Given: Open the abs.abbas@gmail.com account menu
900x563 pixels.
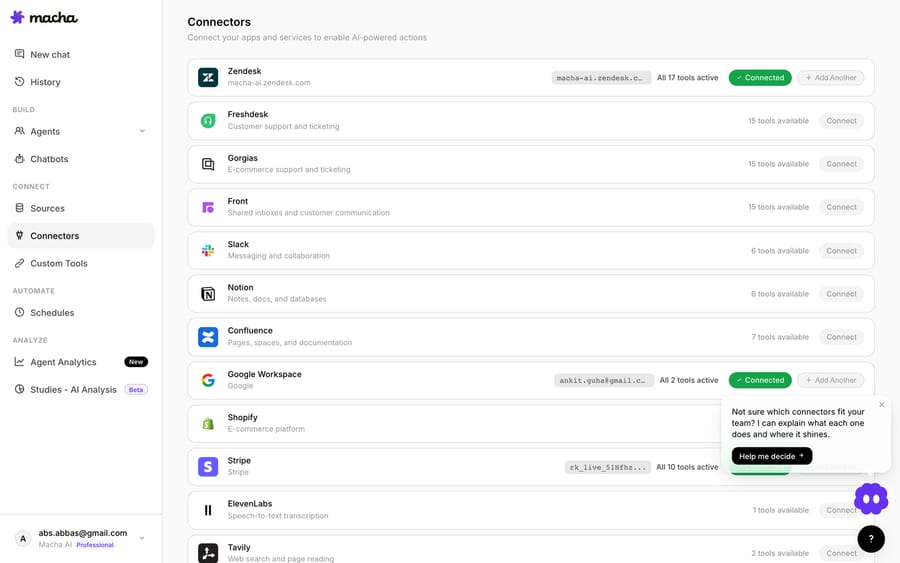Looking at the screenshot, I should [x=81, y=538].
